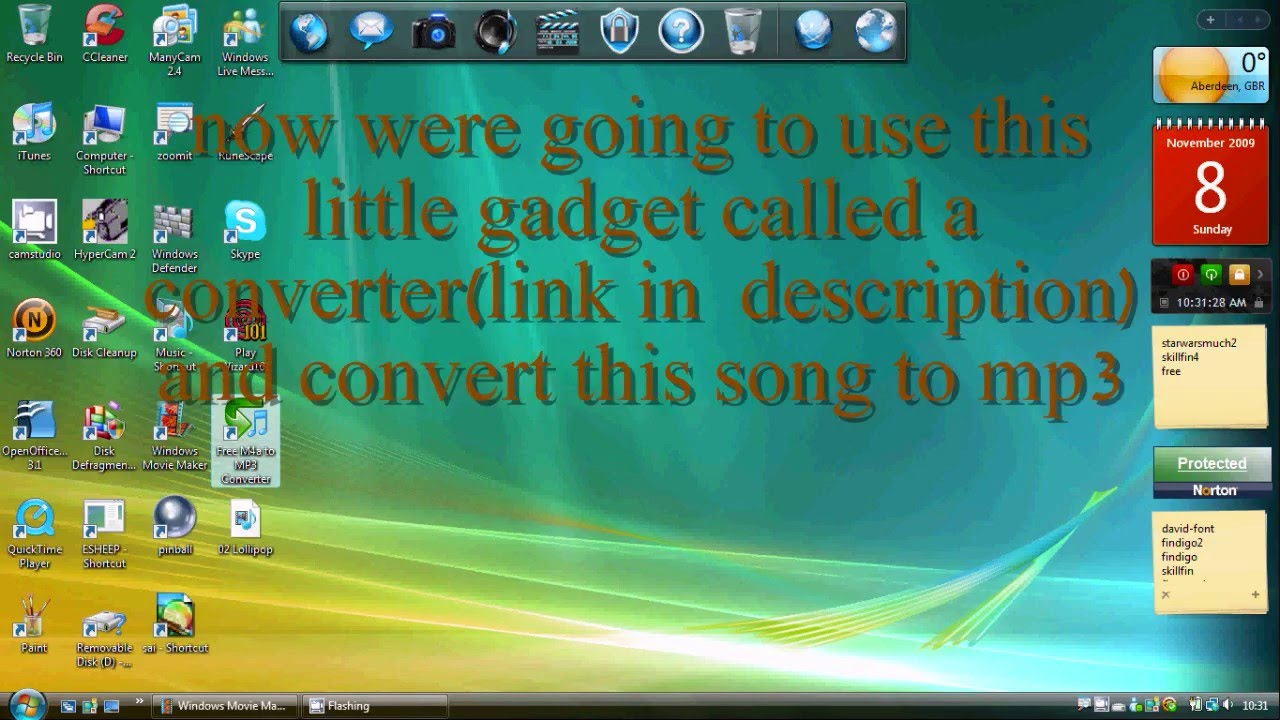Viewport: 1280px width, 720px height.
Task: Open the mail envelope dock icon
Action: coord(371,31)
